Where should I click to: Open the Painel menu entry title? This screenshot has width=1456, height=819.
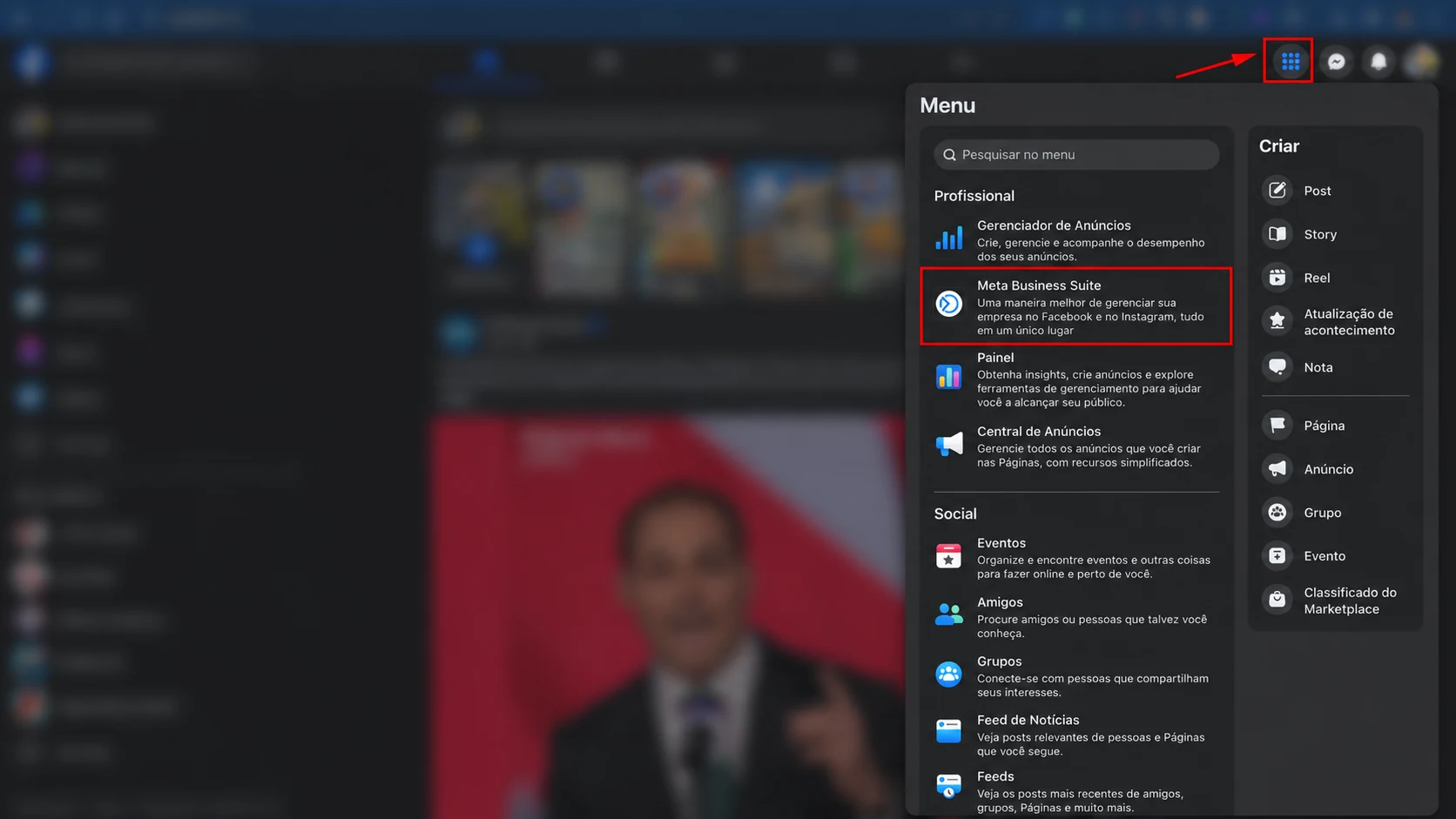click(x=995, y=358)
